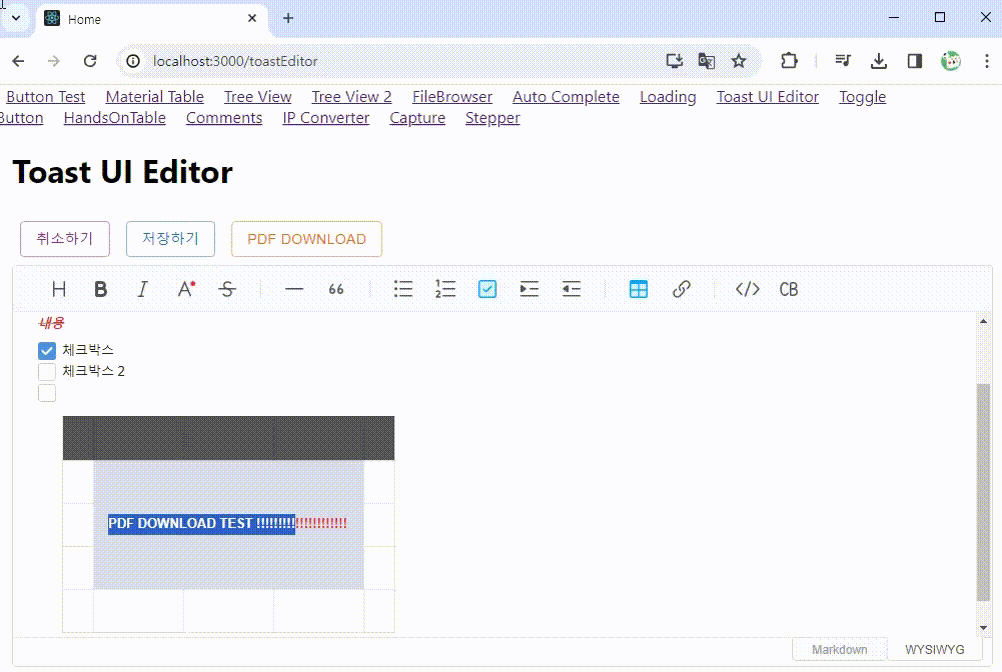Reload the current page
1002x672 pixels.
[90, 61]
